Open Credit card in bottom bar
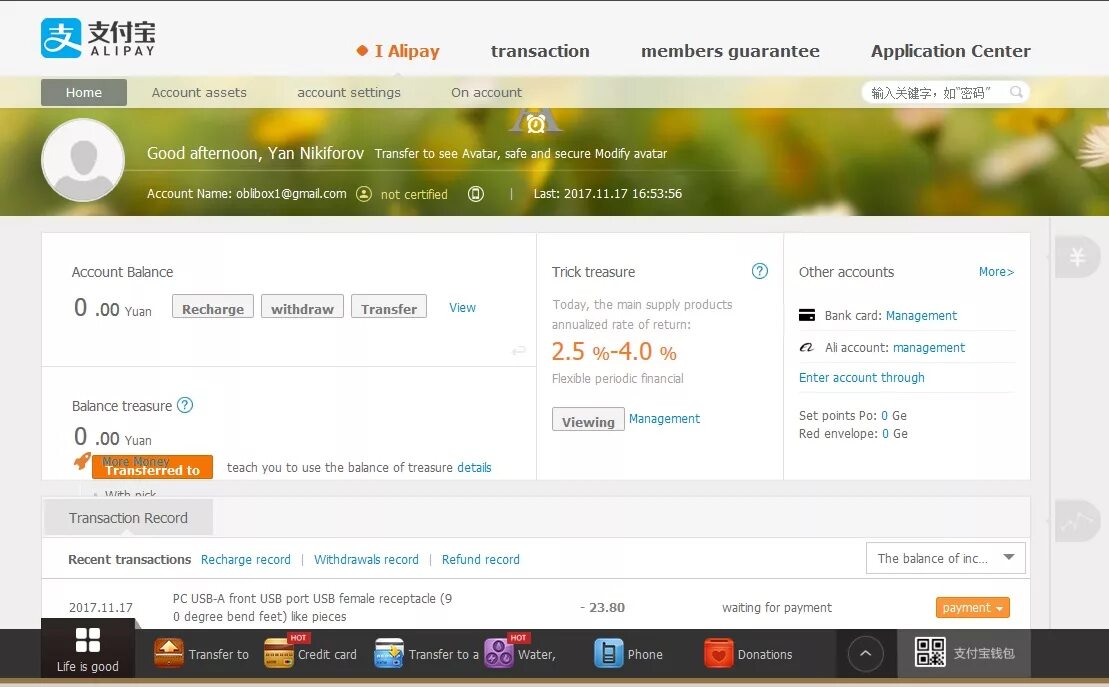This screenshot has height=687, width=1109. click(310, 654)
